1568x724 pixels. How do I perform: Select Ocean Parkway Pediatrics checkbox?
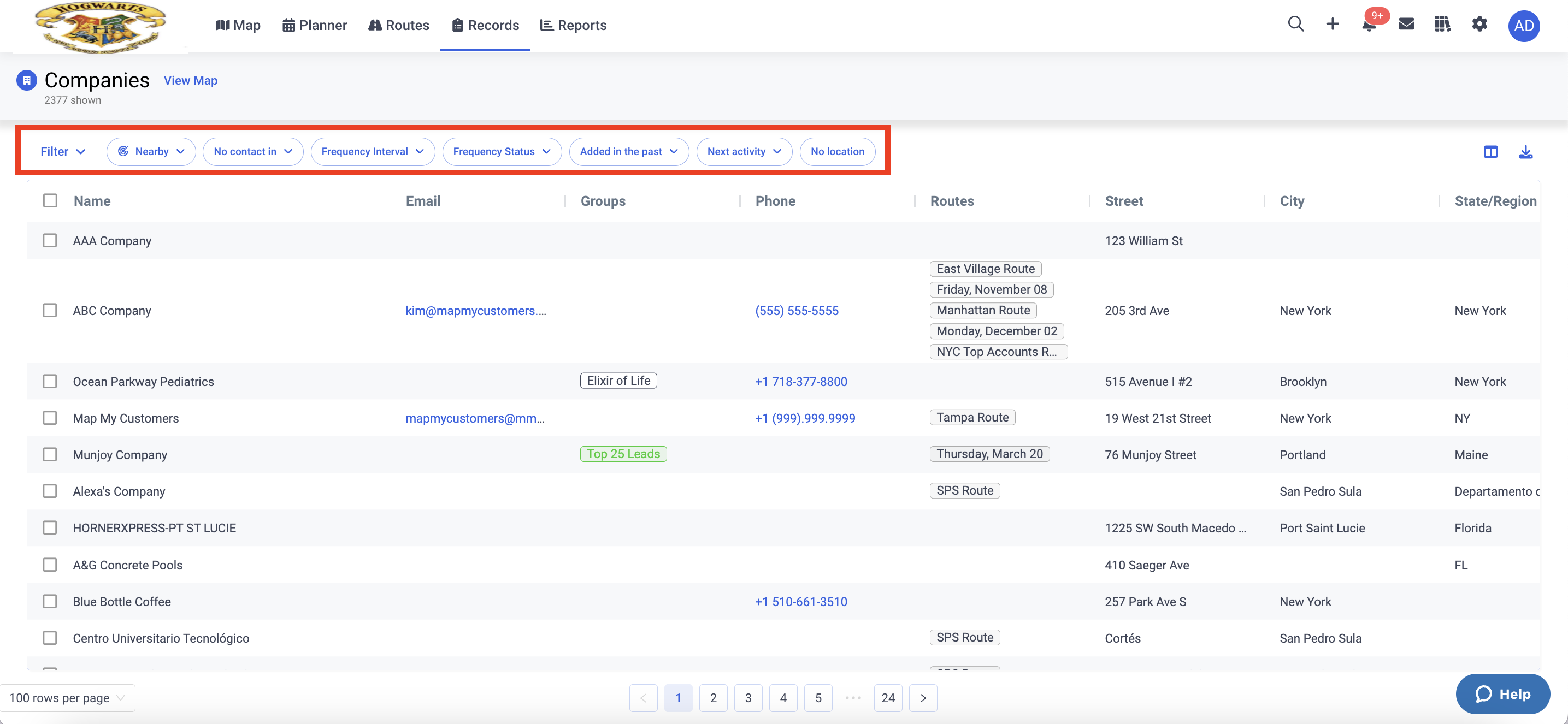tap(50, 382)
